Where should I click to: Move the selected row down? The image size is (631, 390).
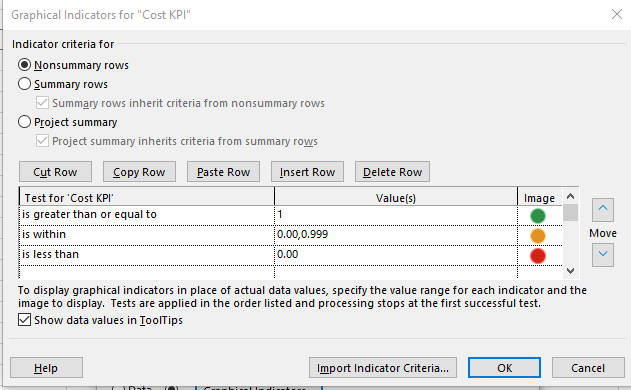coord(602,254)
